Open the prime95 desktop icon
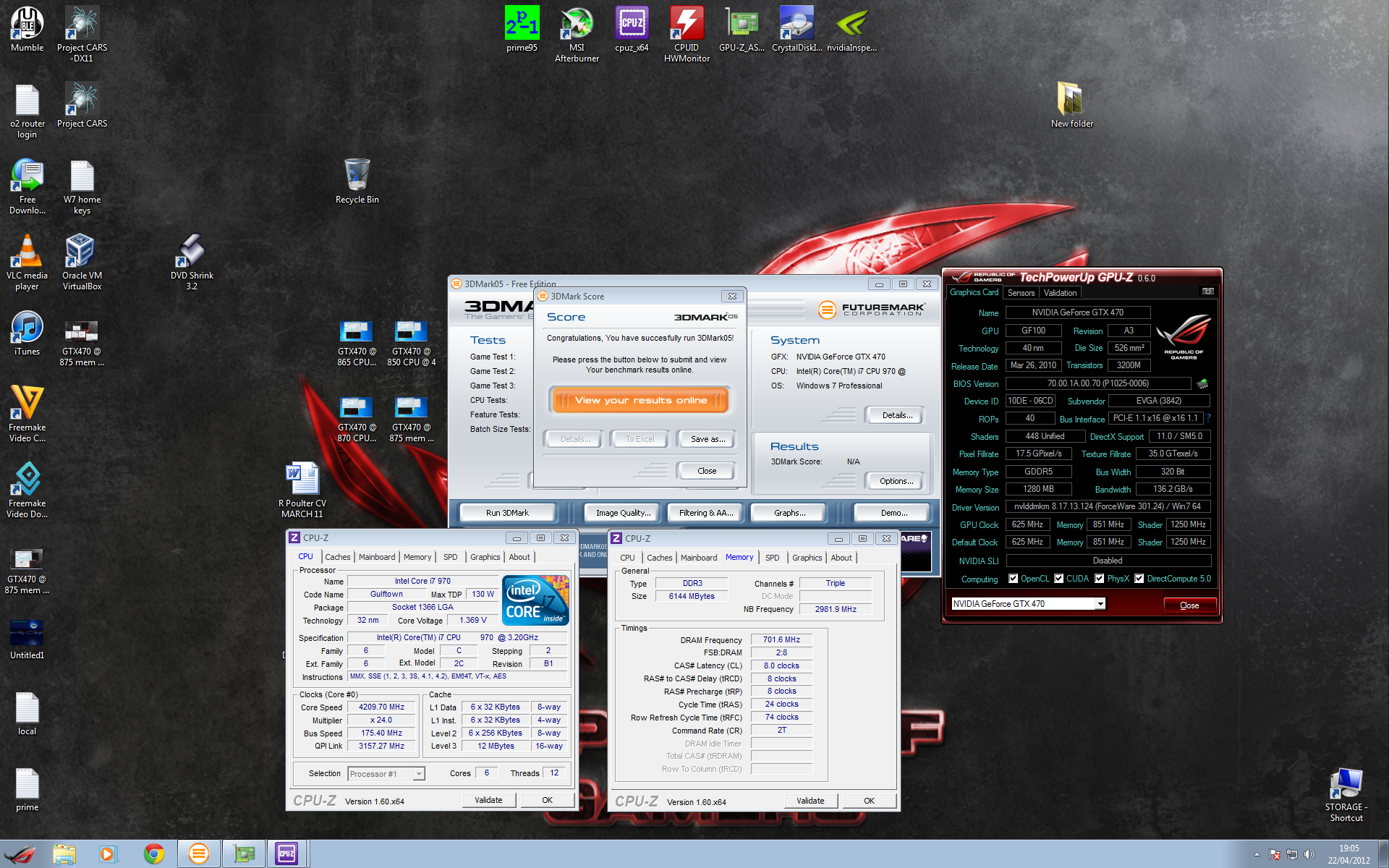 coord(522,29)
